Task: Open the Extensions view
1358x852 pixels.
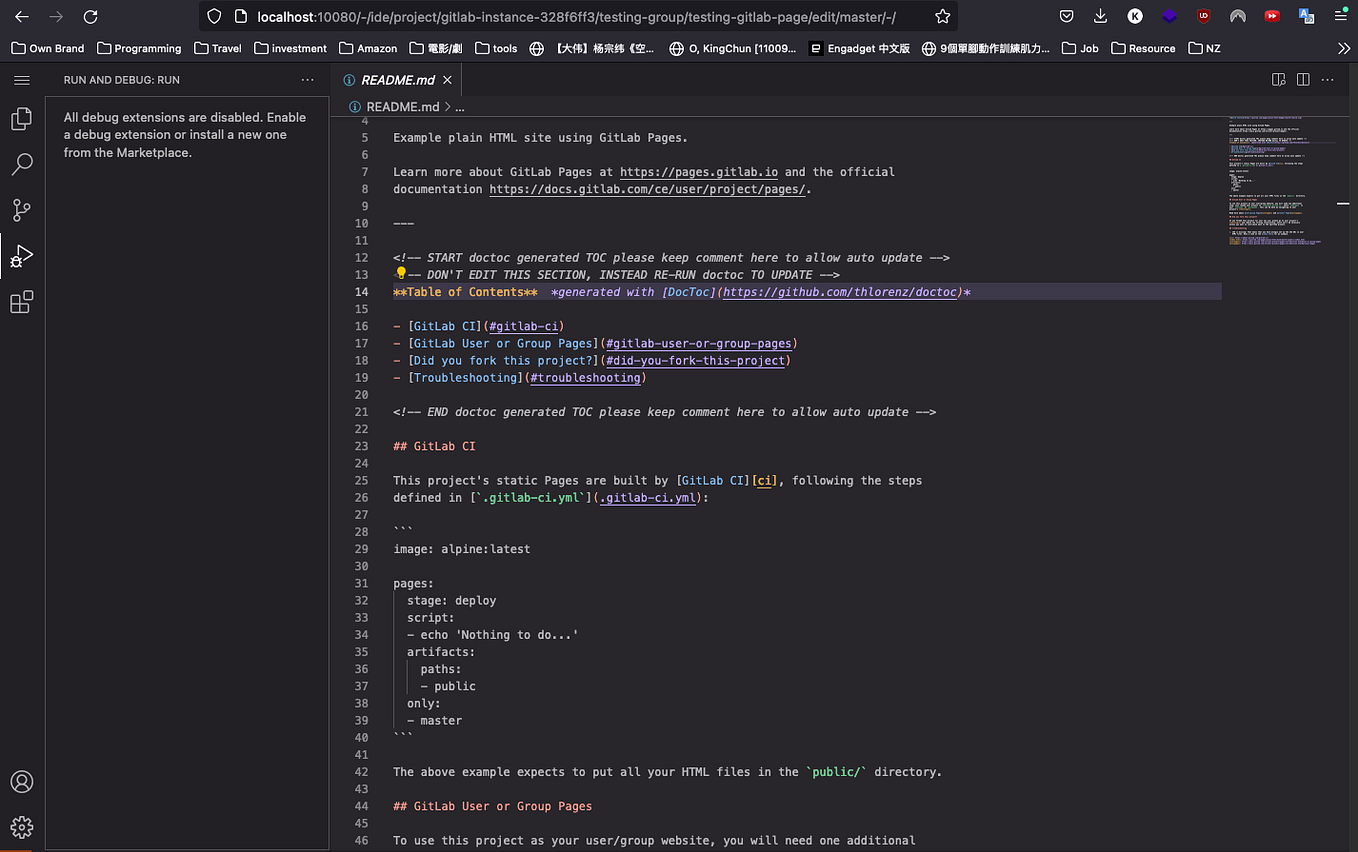Action: 22,303
